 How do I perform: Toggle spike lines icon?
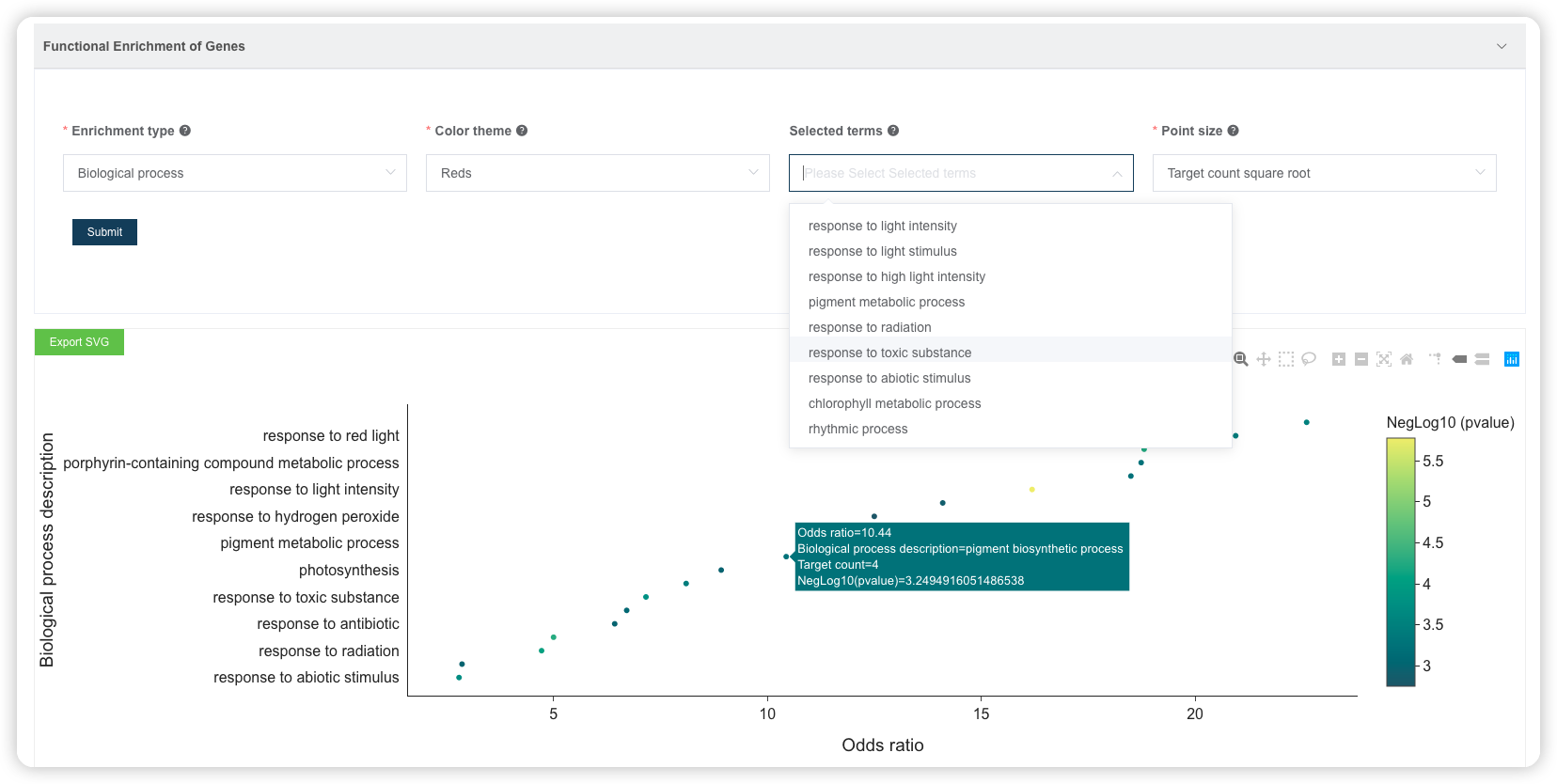pyautogui.click(x=1436, y=359)
